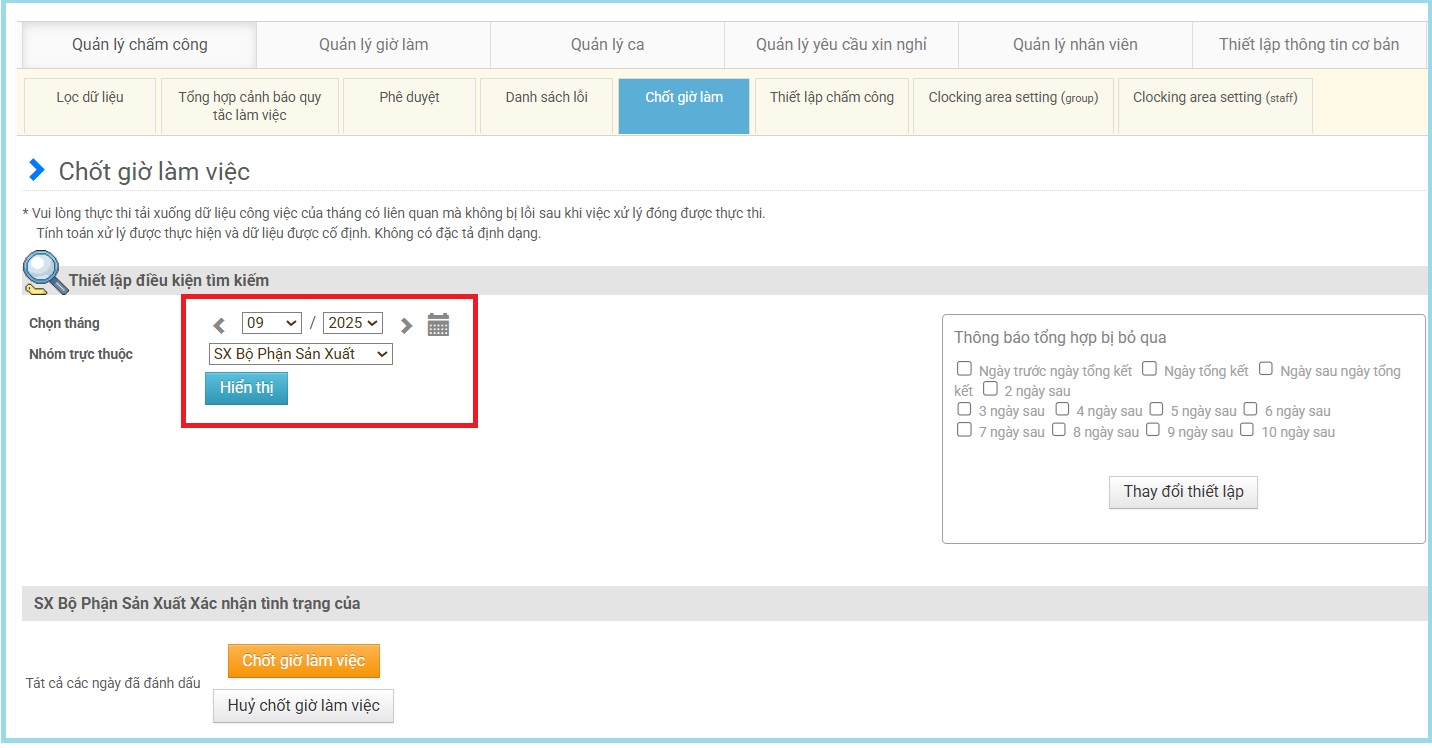Open the 'Phê duyệt' sub-tab
This screenshot has width=1432, height=748.
(x=409, y=97)
